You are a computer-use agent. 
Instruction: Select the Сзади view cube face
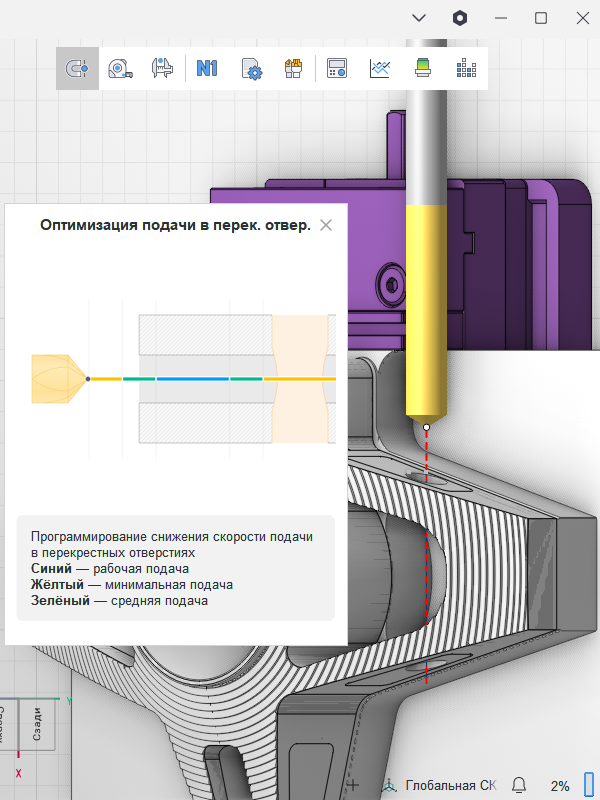coord(37,723)
